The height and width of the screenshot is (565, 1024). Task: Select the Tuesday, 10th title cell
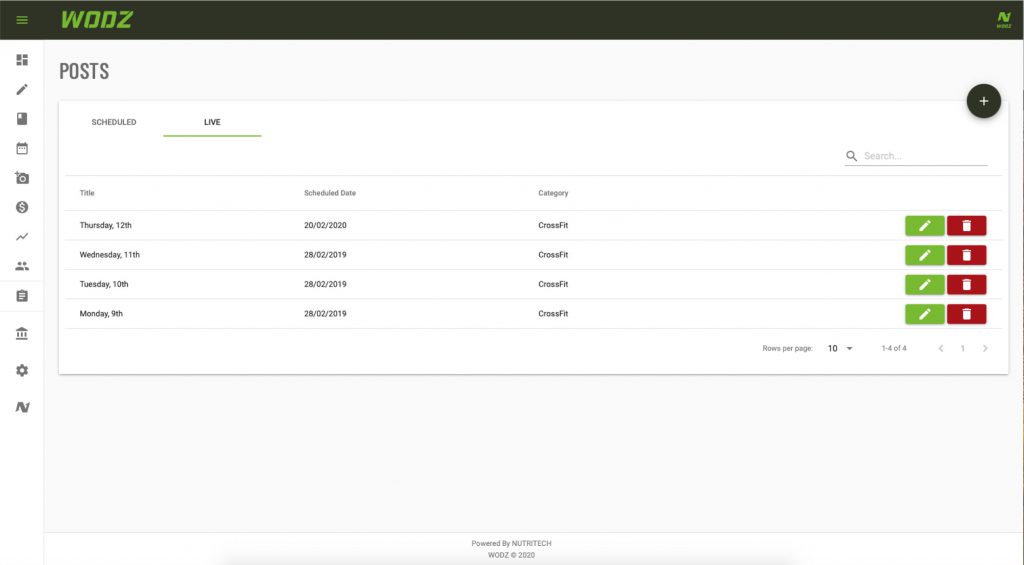(104, 284)
